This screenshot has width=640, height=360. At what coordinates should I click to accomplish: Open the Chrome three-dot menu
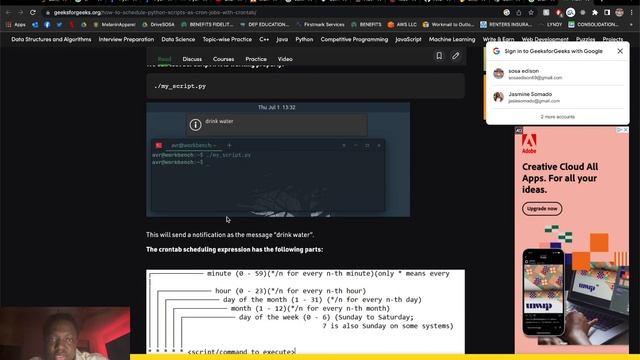[x=631, y=13]
